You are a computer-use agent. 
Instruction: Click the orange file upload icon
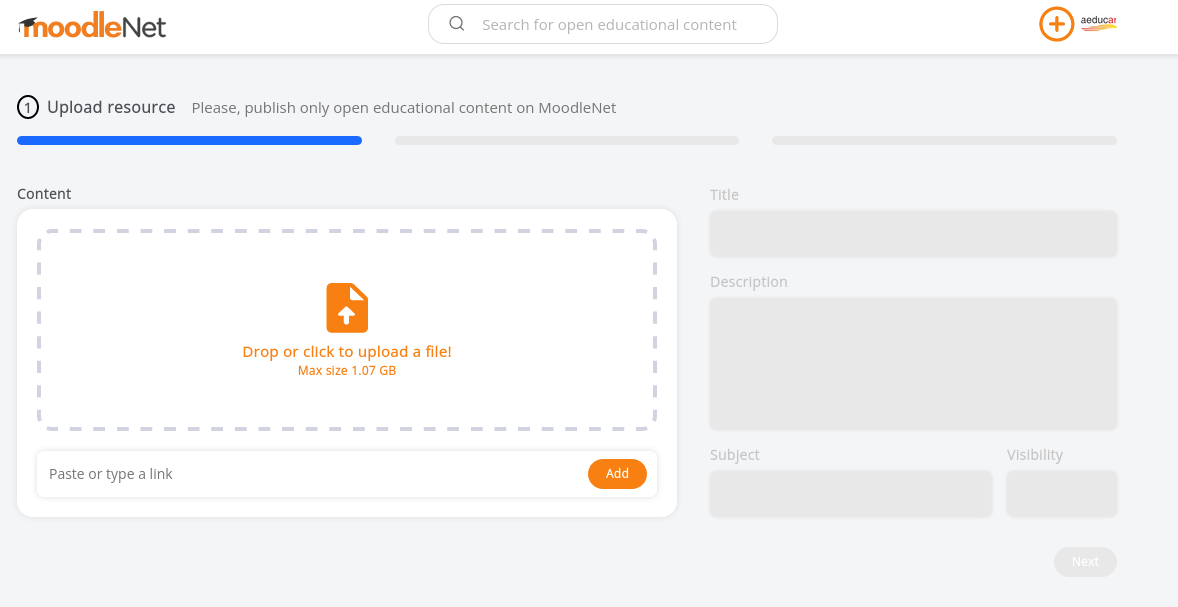click(347, 308)
